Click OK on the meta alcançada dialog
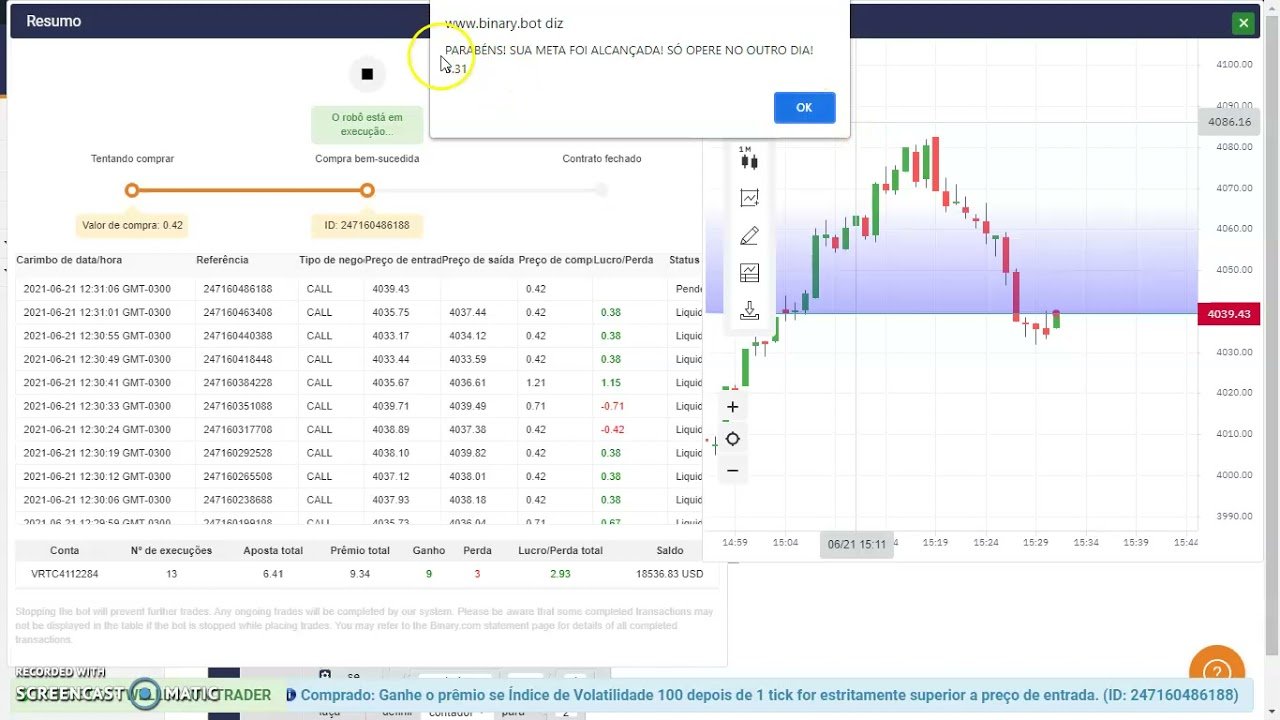 coord(804,107)
